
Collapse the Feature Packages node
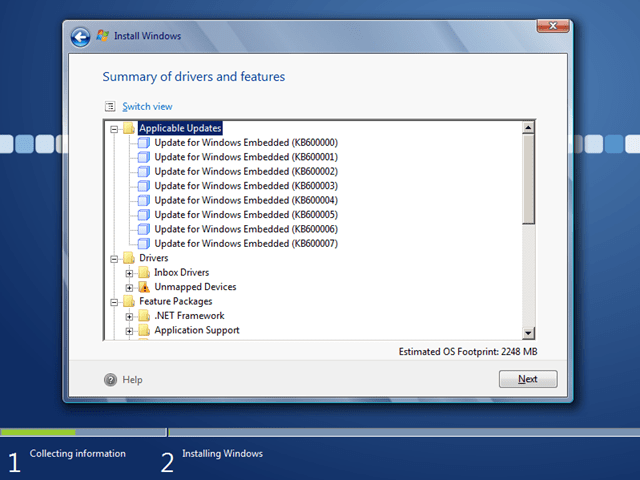click(x=114, y=302)
